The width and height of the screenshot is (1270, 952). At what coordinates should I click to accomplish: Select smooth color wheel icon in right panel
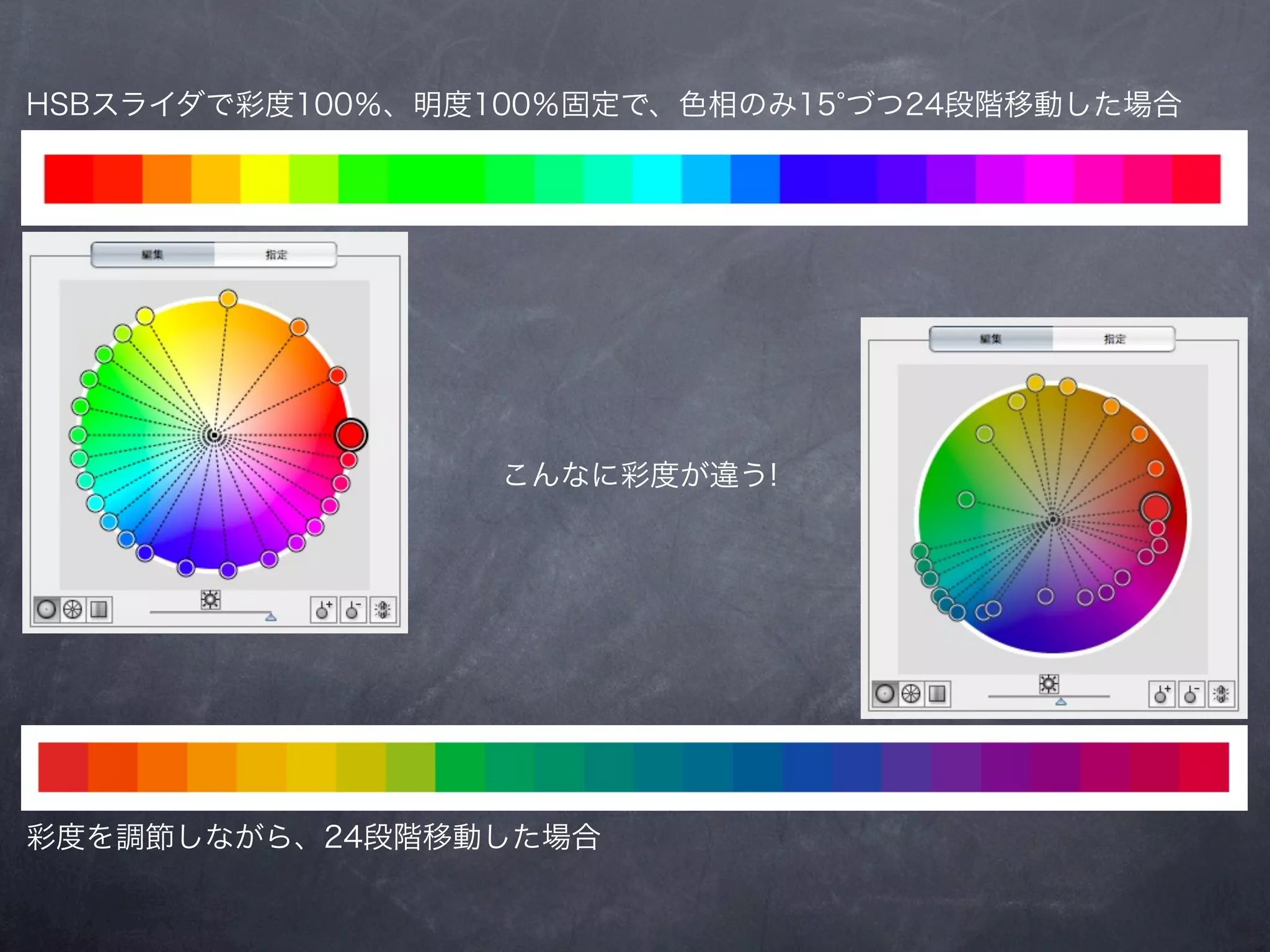885,694
